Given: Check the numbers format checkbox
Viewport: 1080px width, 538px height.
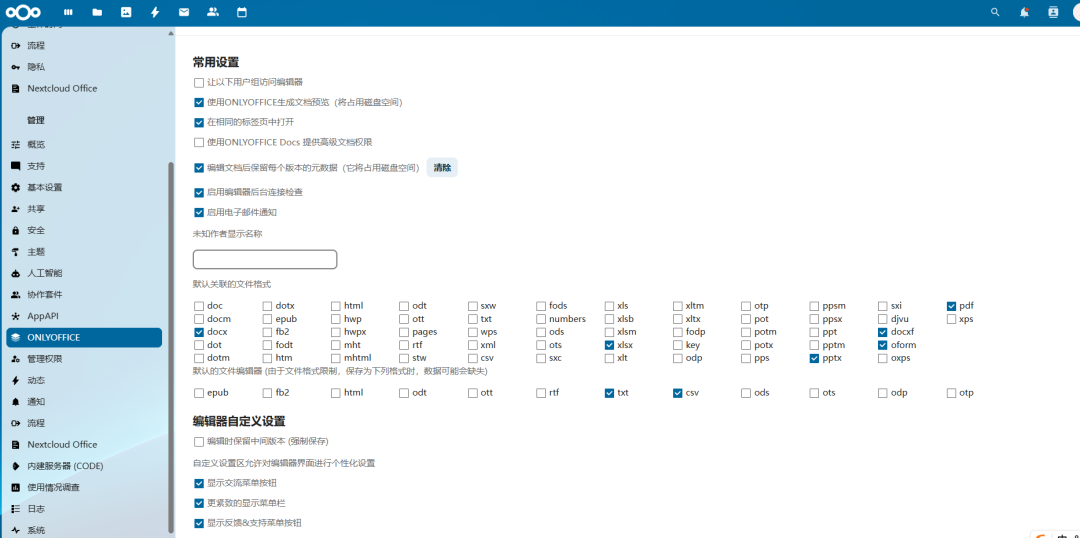Looking at the screenshot, I should (x=541, y=319).
